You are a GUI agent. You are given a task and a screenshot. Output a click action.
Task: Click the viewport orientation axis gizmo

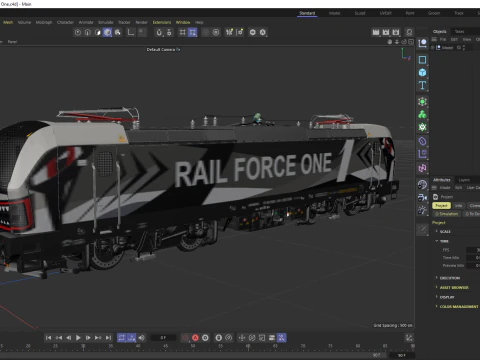click(x=406, y=54)
